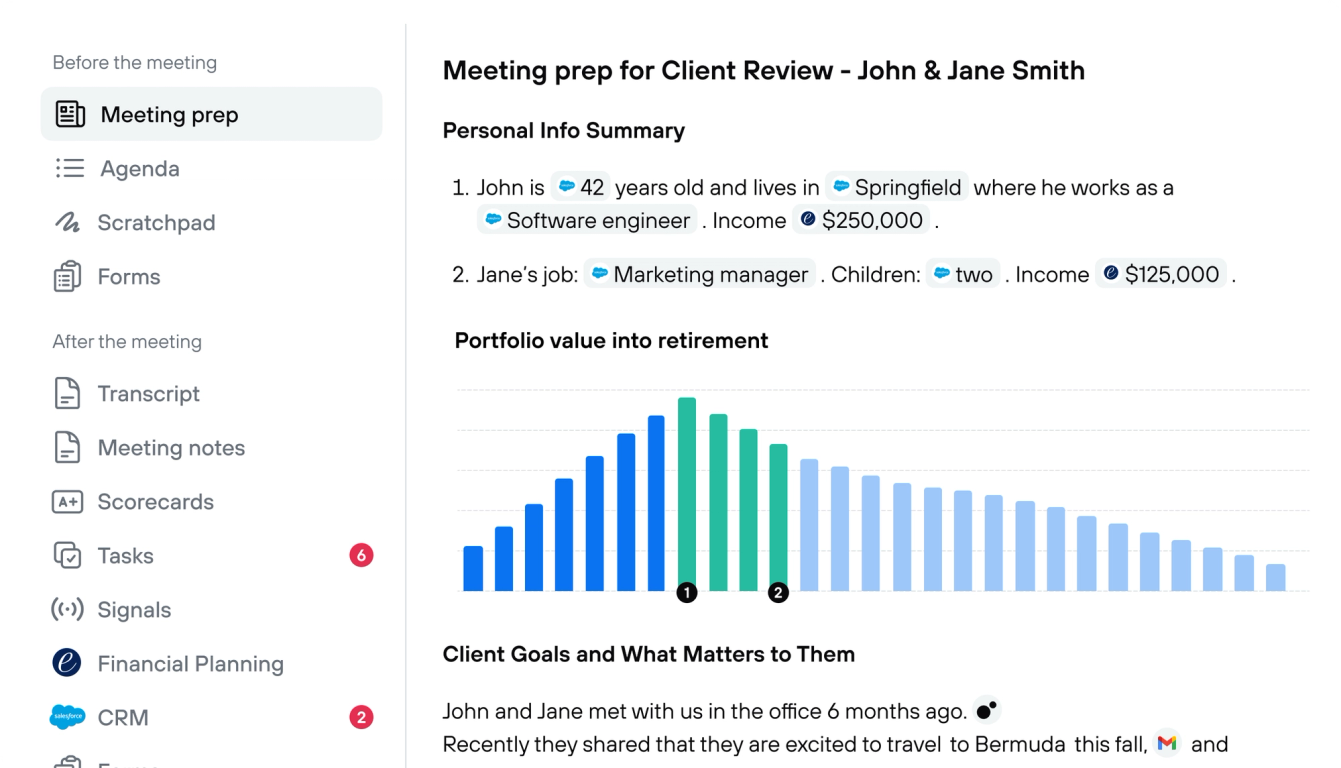This screenshot has width=1341, height=768.
Task: Open Financial Planning icon in sidebar
Action: click(67, 663)
